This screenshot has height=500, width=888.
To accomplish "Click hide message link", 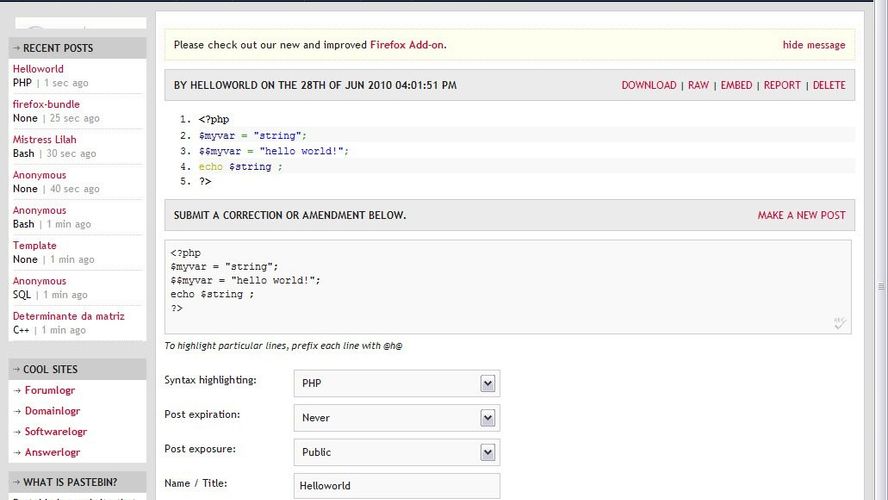I will (x=814, y=45).
